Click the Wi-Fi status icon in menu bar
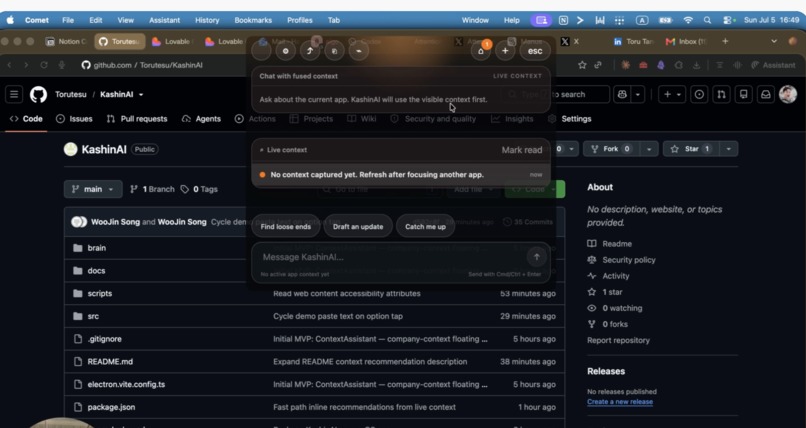Viewport: 806px width, 428px height. click(688, 20)
